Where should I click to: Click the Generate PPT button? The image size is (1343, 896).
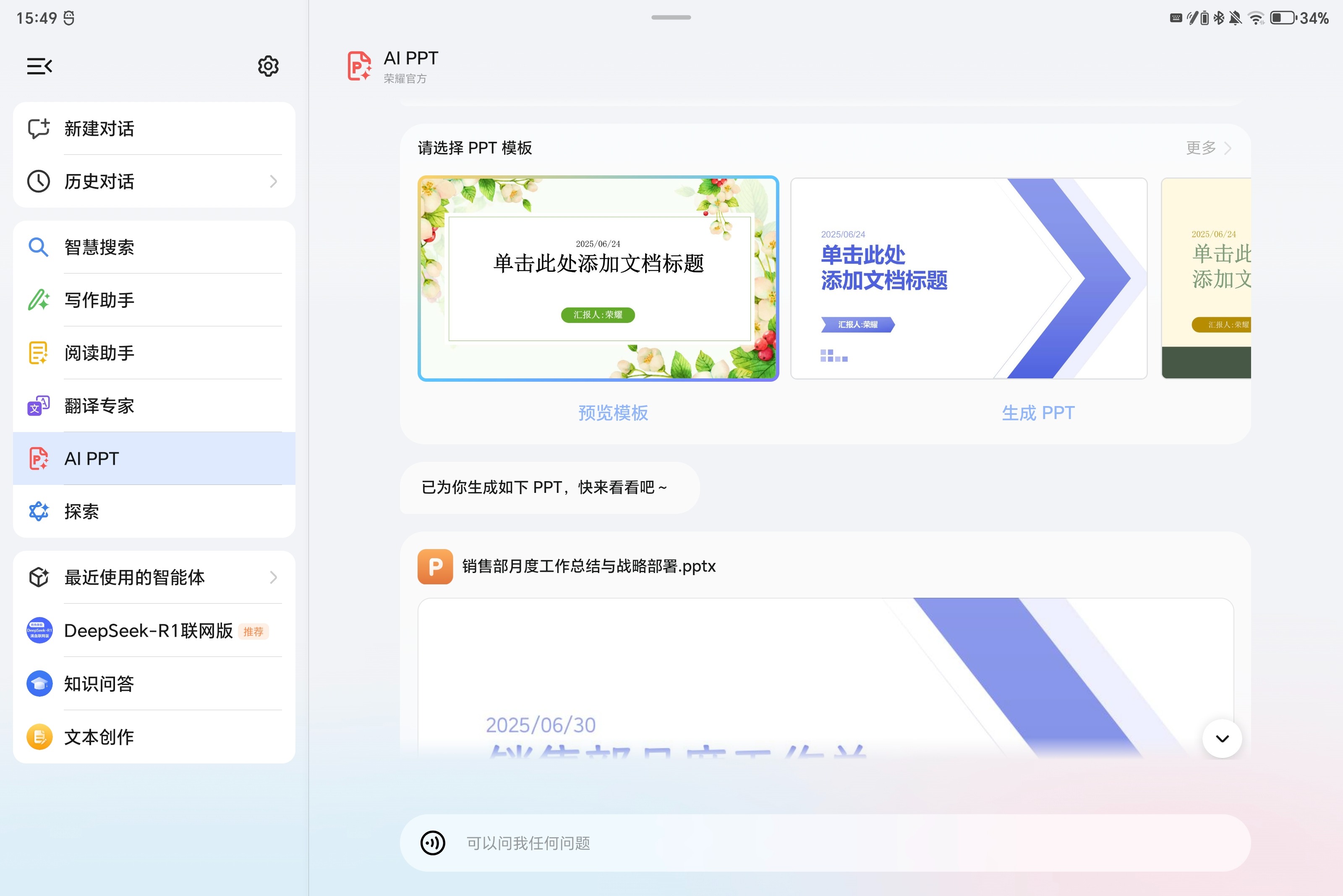tap(1038, 413)
